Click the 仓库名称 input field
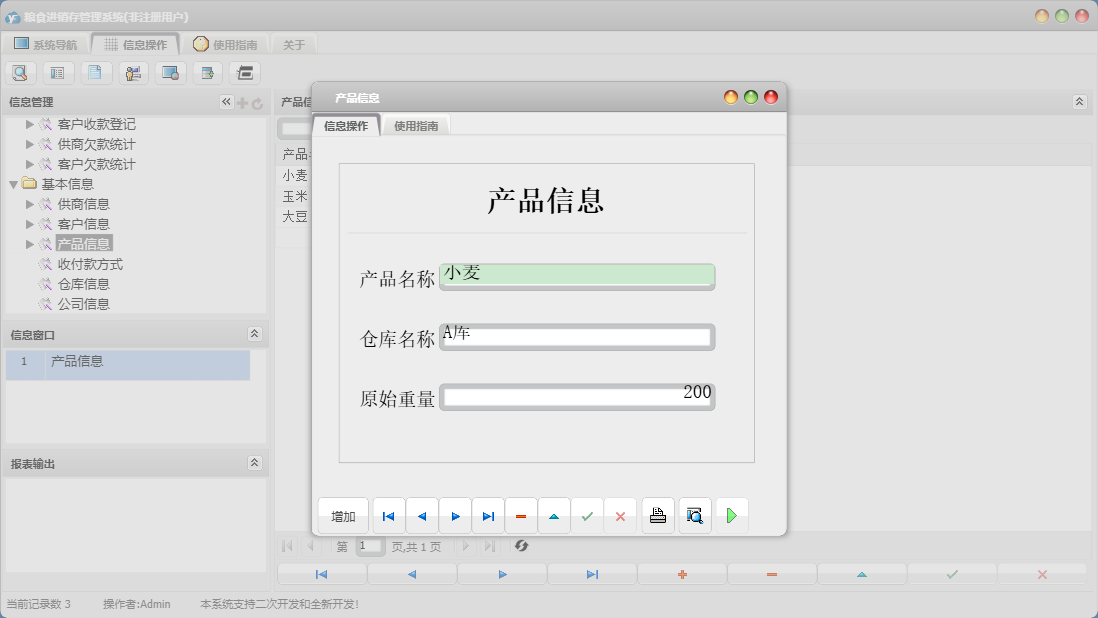Image resolution: width=1098 pixels, height=618 pixels. (x=578, y=336)
